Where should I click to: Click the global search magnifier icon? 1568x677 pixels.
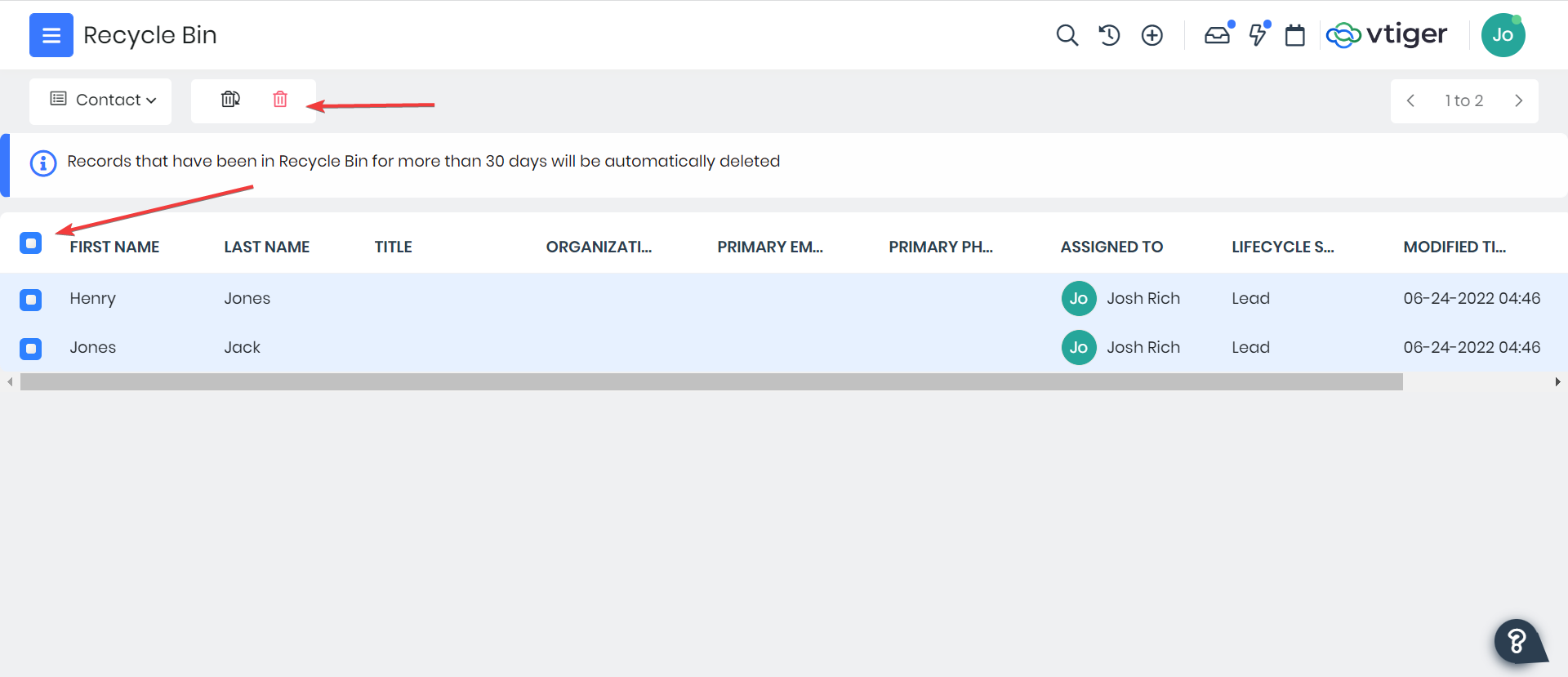1067,35
